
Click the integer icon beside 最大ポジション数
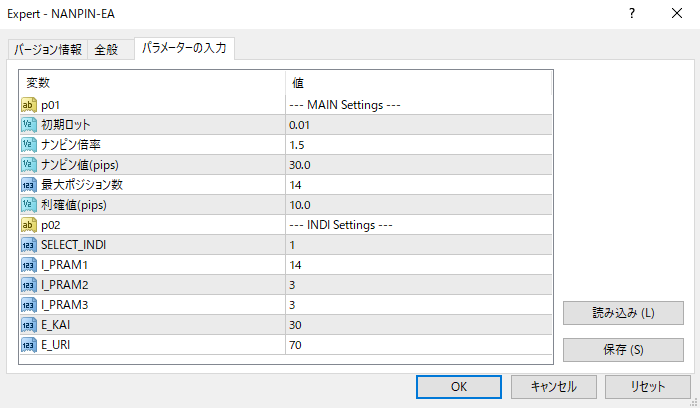(29, 185)
